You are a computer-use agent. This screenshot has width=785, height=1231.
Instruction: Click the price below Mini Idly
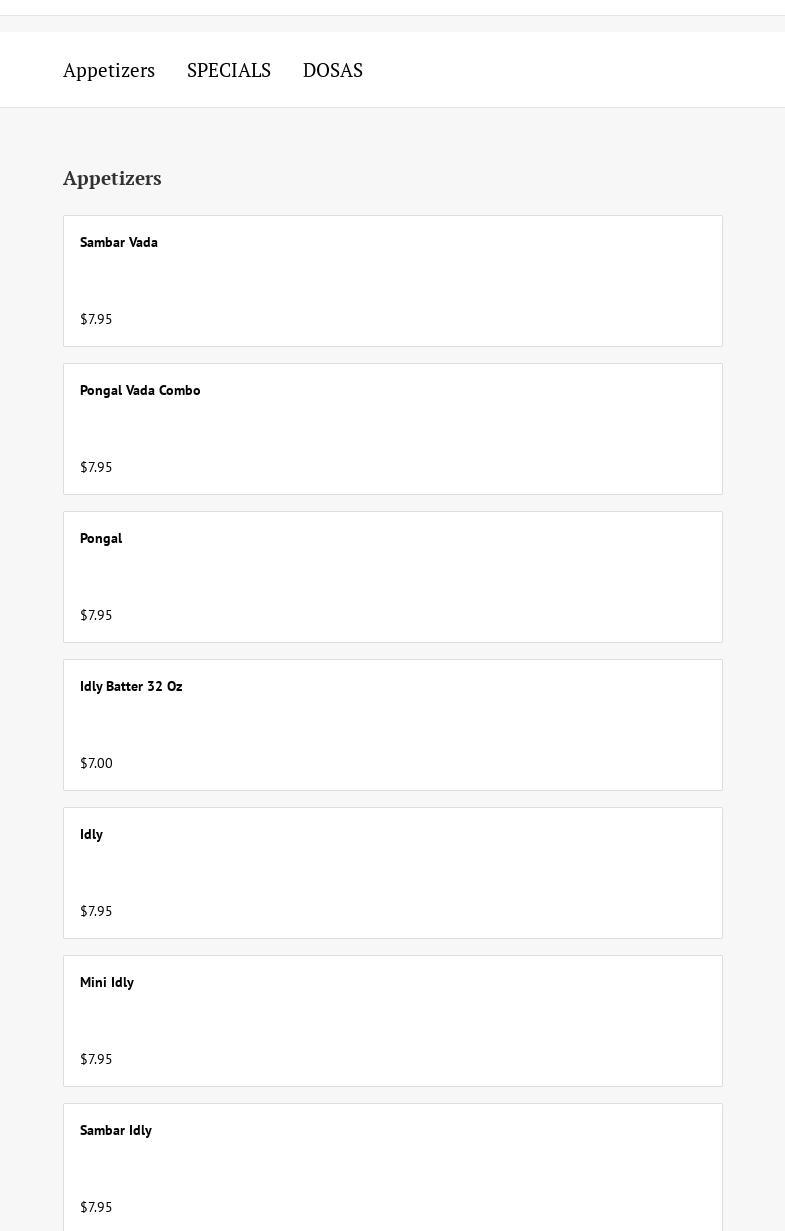click(x=96, y=1059)
